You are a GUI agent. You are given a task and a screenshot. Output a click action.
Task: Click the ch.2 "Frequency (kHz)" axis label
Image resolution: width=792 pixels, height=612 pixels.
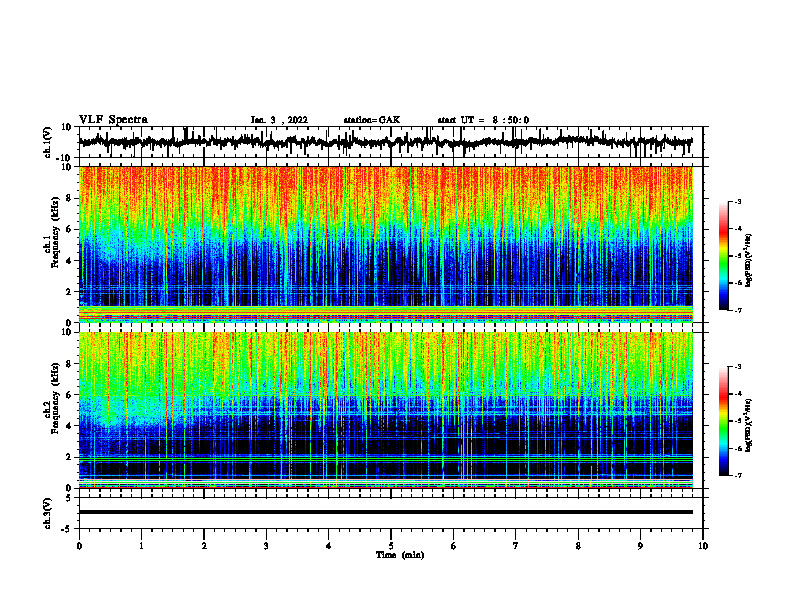pyautogui.click(x=55, y=398)
